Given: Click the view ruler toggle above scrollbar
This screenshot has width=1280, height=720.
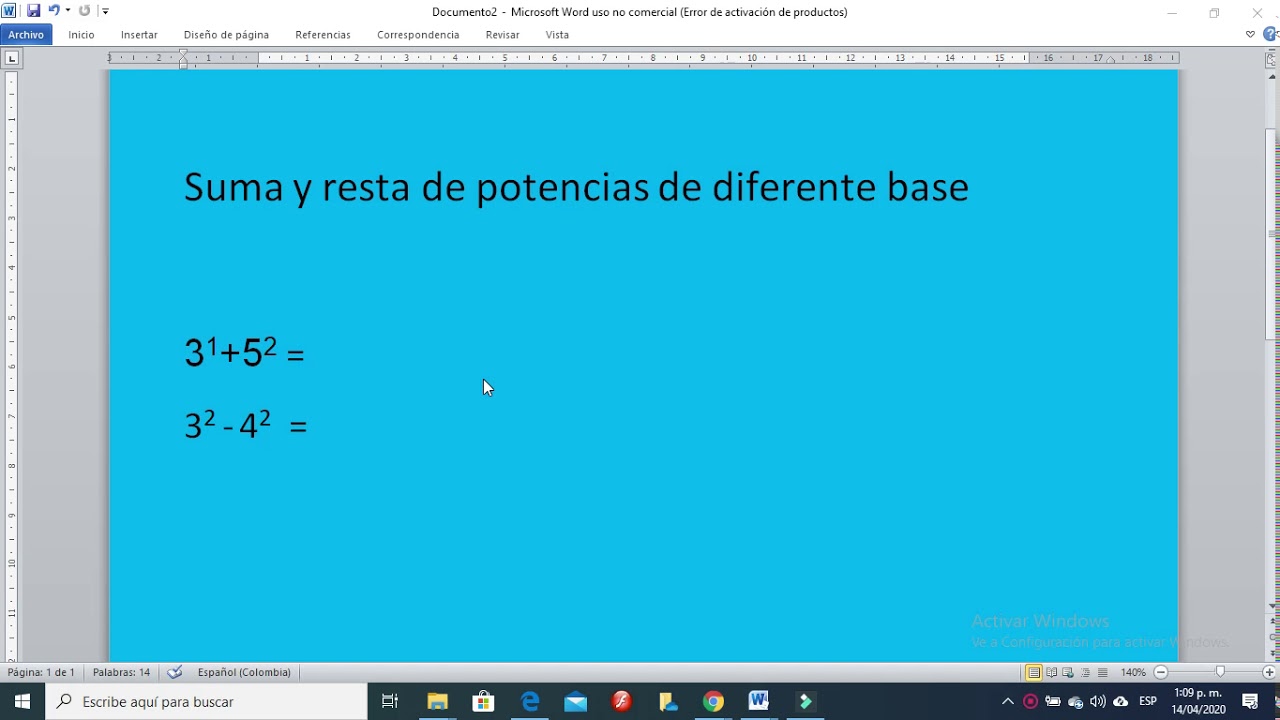Looking at the screenshot, I should tap(1272, 58).
